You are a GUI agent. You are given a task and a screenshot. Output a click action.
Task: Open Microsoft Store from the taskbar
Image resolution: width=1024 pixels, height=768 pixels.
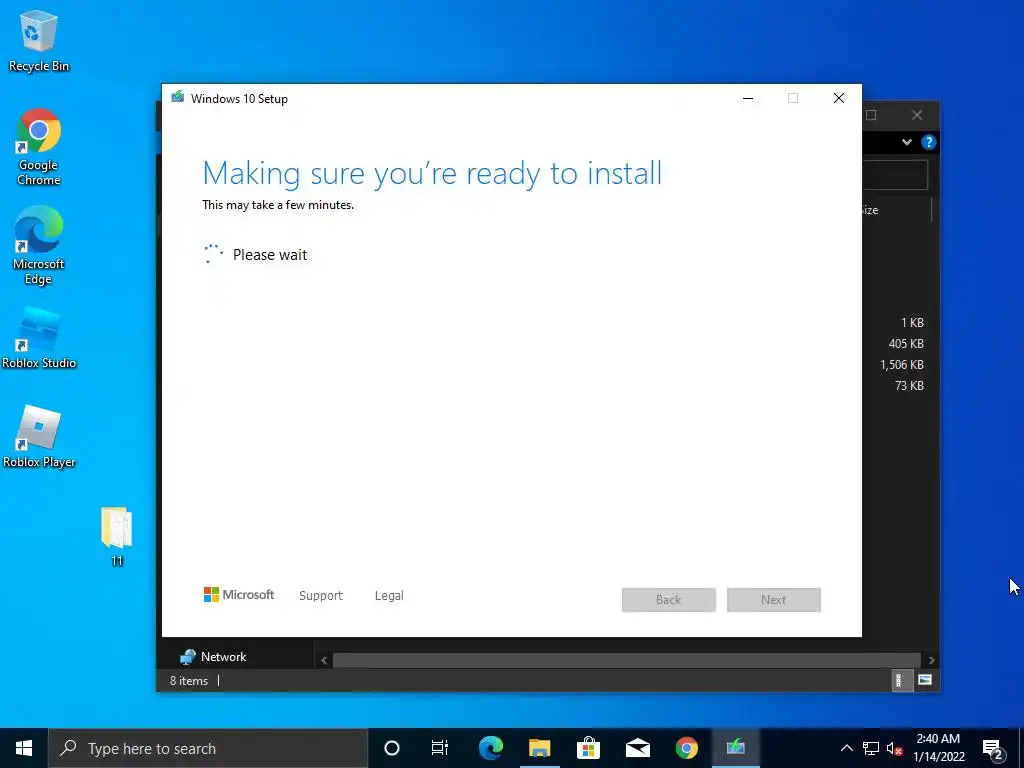[x=588, y=748]
